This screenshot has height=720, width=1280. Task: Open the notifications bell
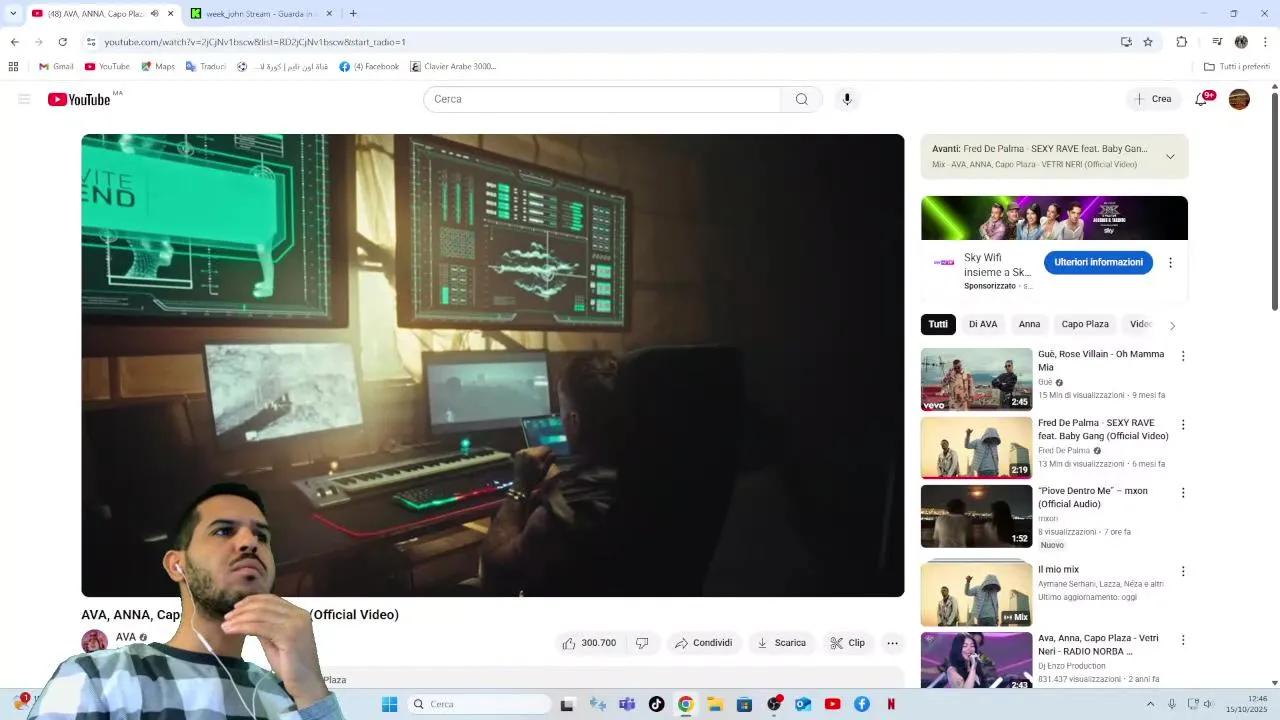click(1201, 99)
